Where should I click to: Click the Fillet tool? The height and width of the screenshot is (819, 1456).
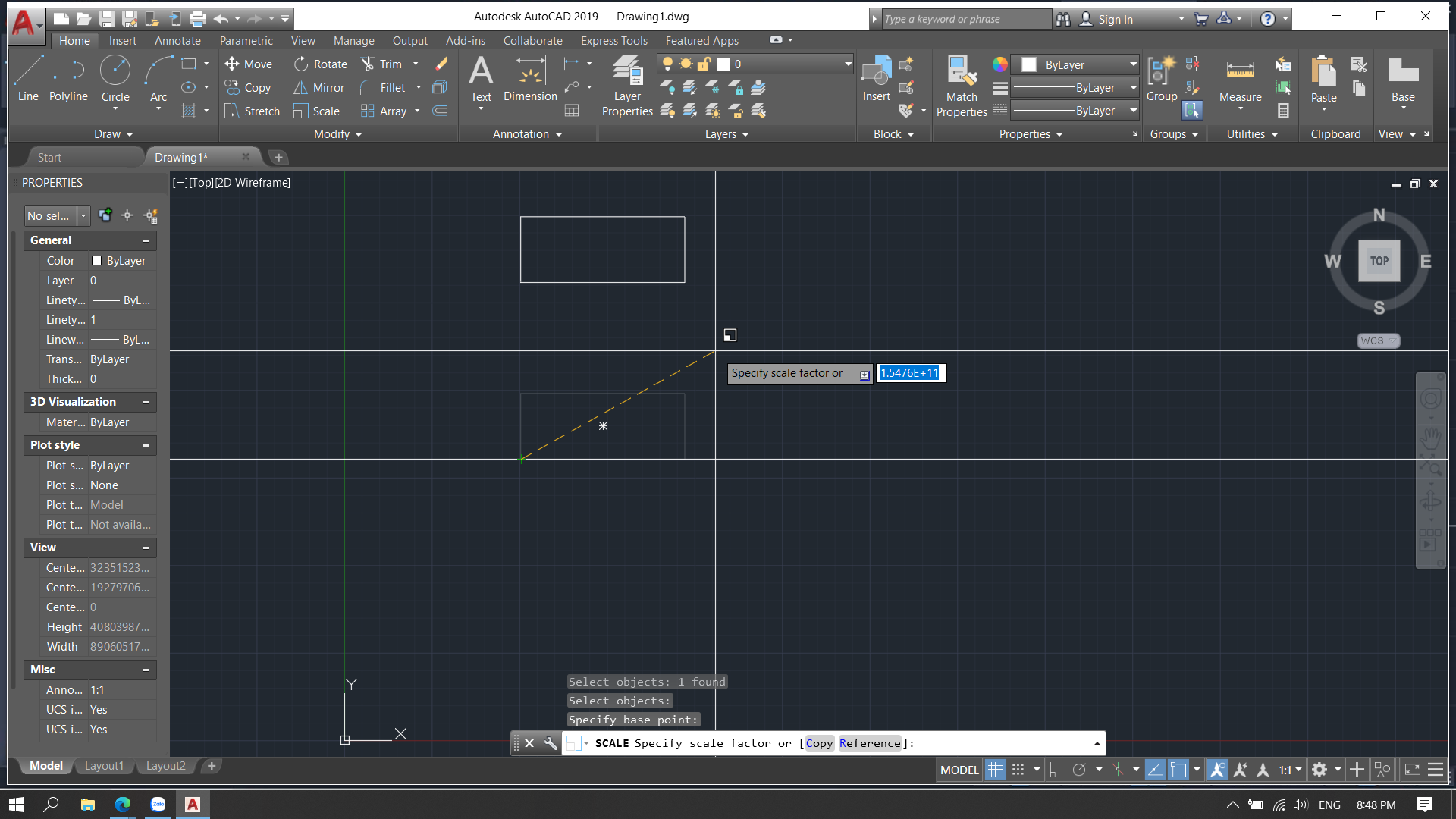384,88
